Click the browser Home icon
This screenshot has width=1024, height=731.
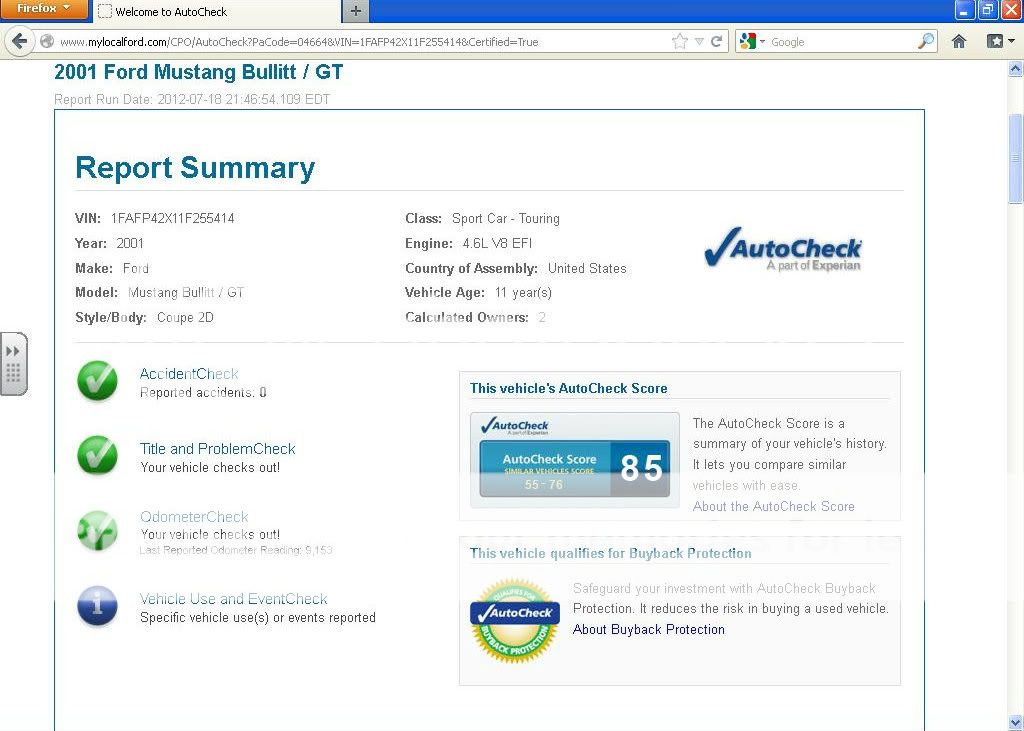tap(959, 41)
